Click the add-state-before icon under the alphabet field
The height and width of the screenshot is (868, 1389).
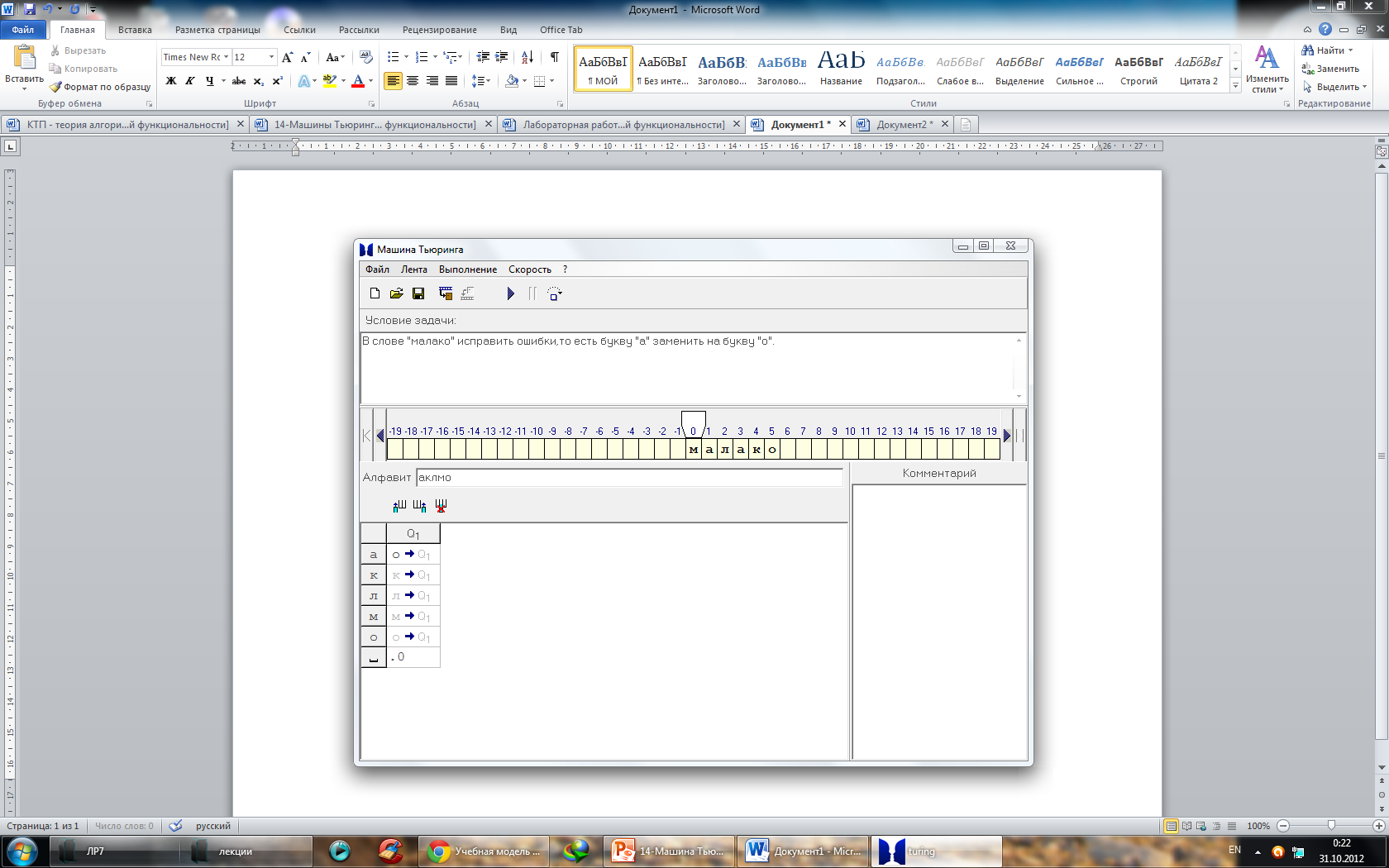399,505
